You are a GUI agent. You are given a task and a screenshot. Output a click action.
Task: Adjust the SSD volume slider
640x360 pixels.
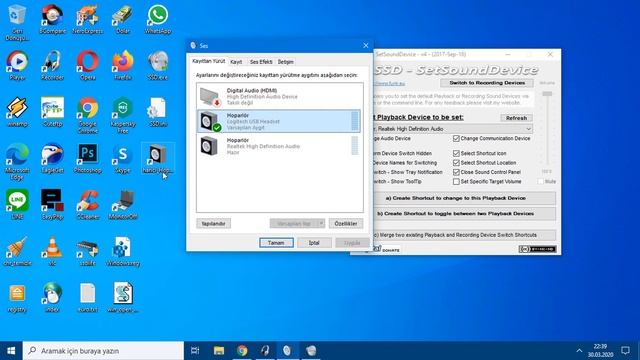(547, 94)
